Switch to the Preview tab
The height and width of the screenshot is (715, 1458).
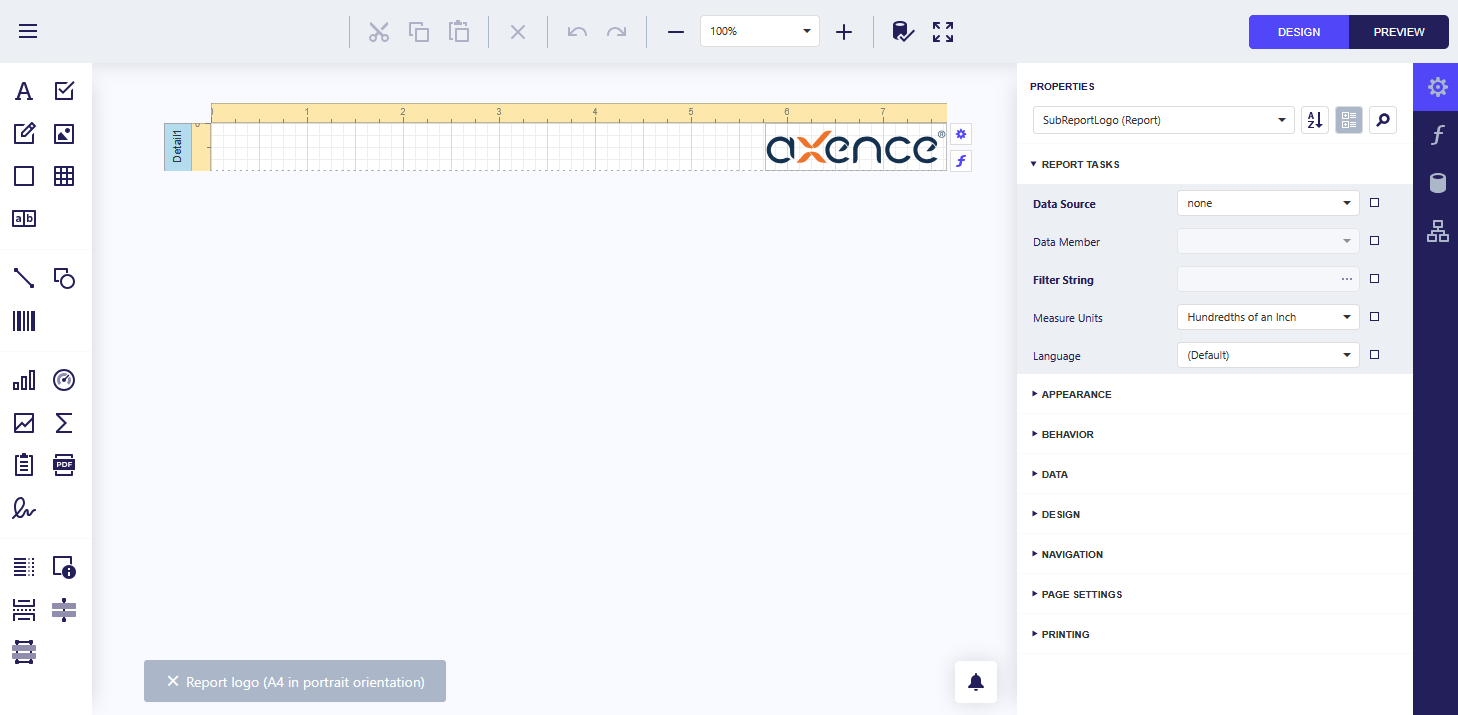pyautogui.click(x=1398, y=32)
